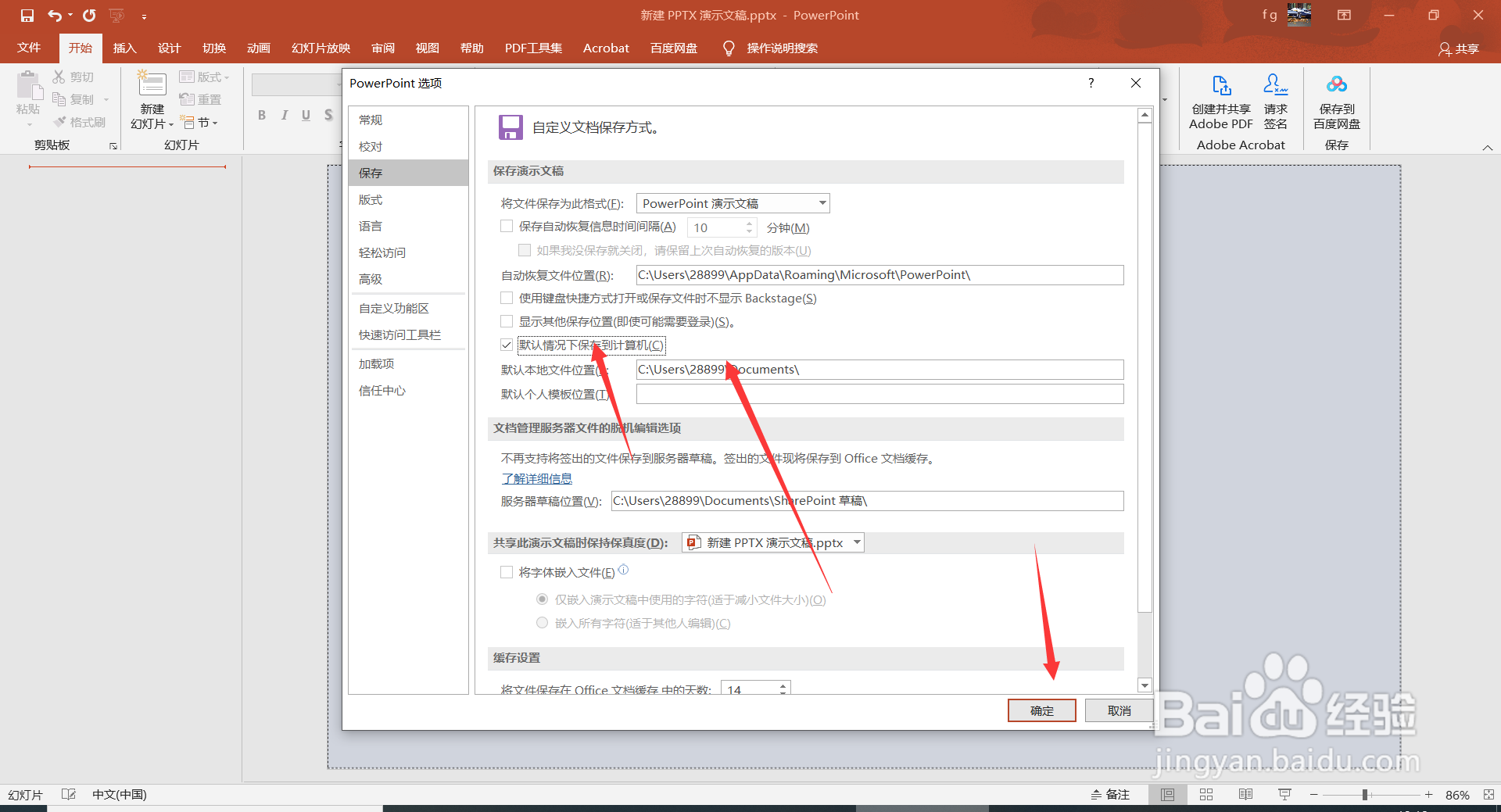Click the Undo icon in title bar
This screenshot has width=1501, height=812.
click(x=54, y=16)
